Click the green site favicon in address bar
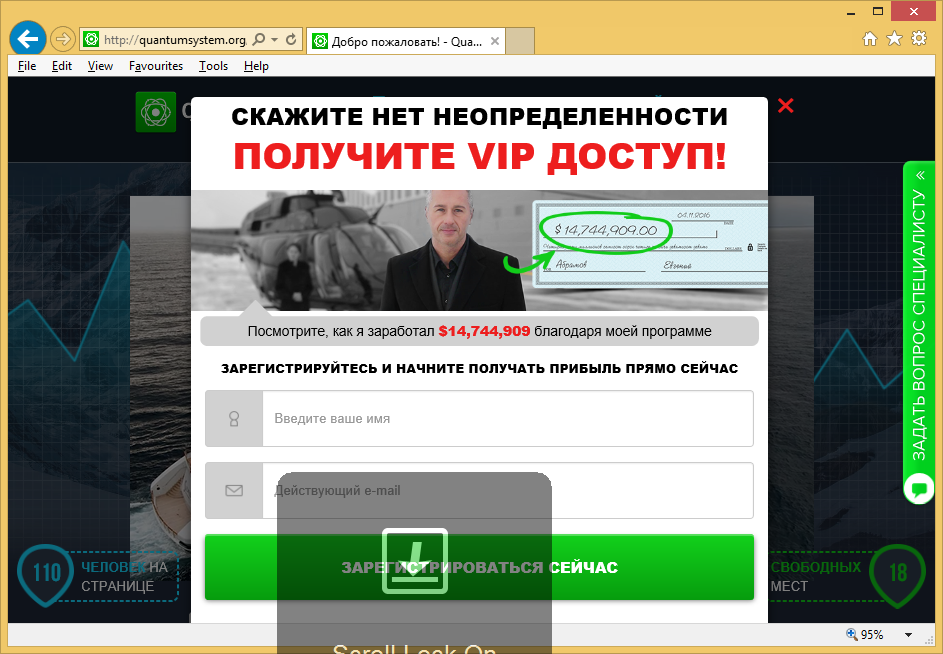Viewport: 943px width, 654px height. [91, 40]
